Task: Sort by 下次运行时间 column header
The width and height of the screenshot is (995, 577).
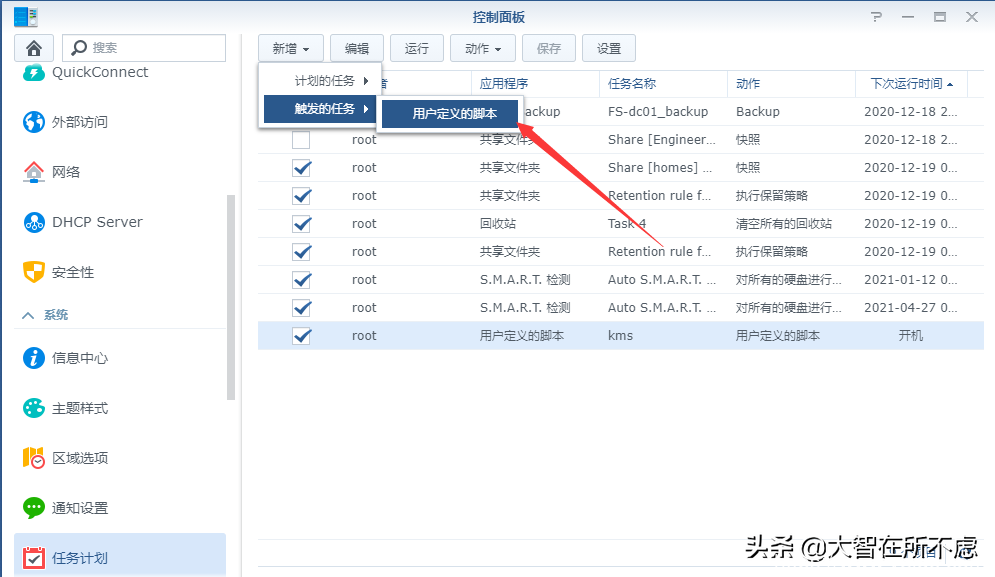Action: click(911, 84)
